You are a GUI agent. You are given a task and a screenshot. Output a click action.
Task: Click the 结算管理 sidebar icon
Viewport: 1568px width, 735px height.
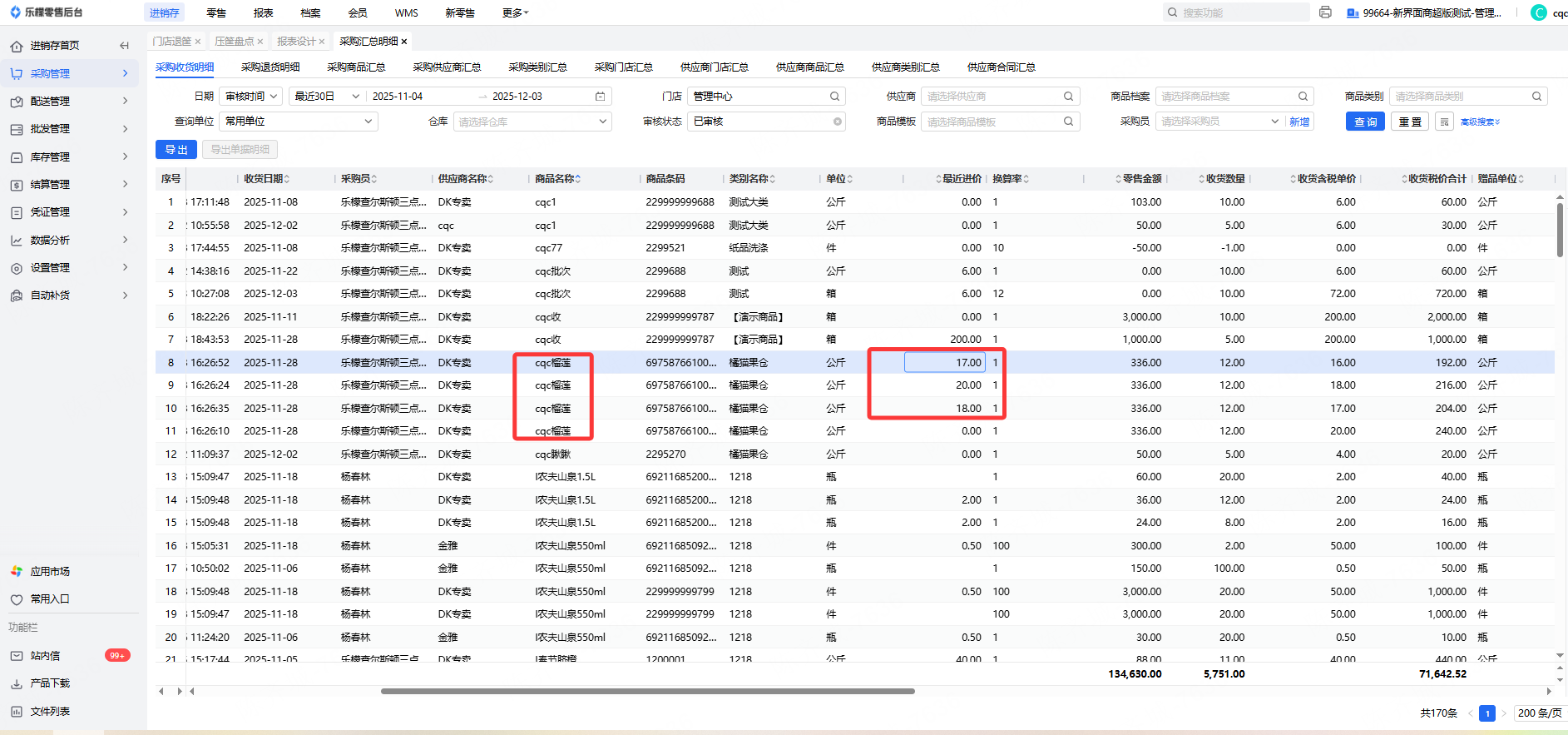click(17, 185)
